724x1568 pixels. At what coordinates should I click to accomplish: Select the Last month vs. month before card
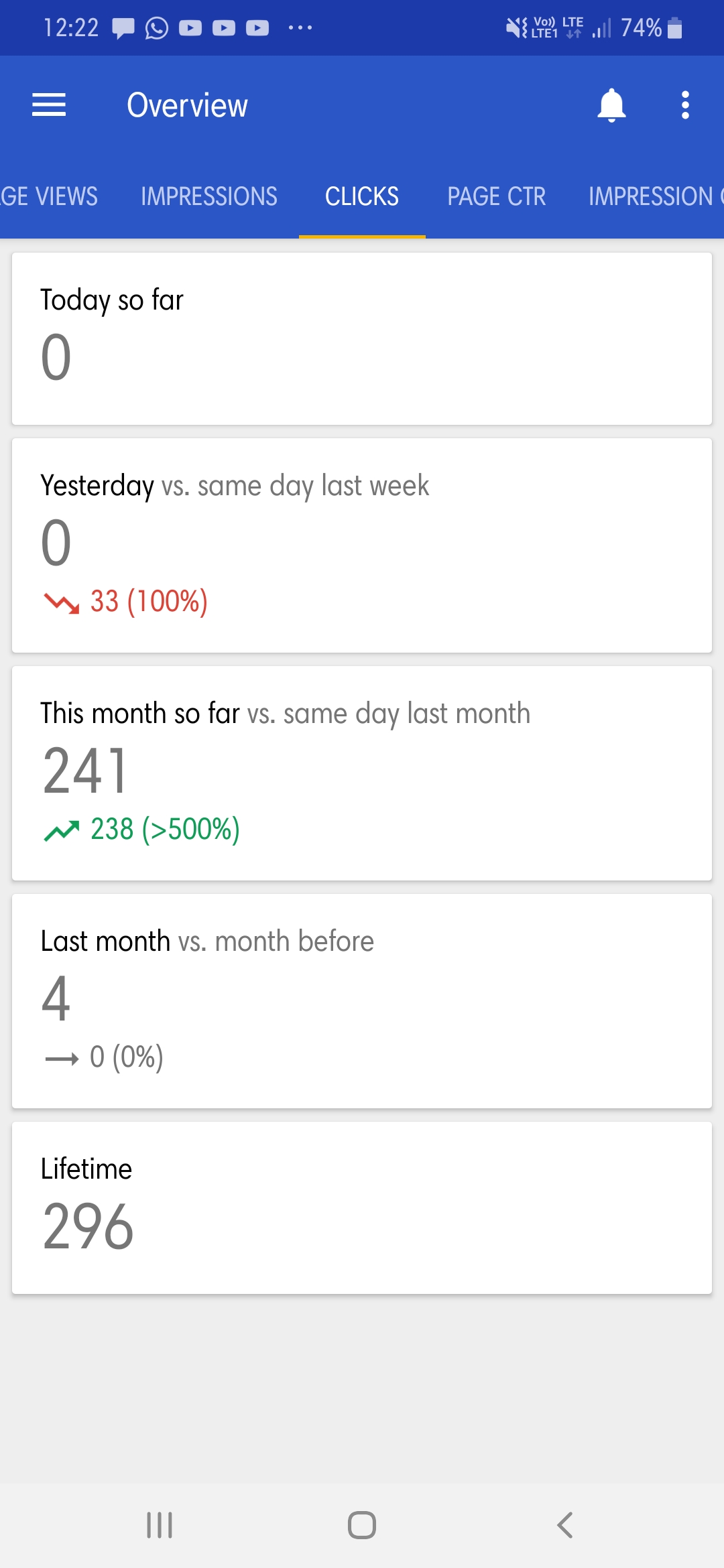pyautogui.click(x=362, y=1001)
